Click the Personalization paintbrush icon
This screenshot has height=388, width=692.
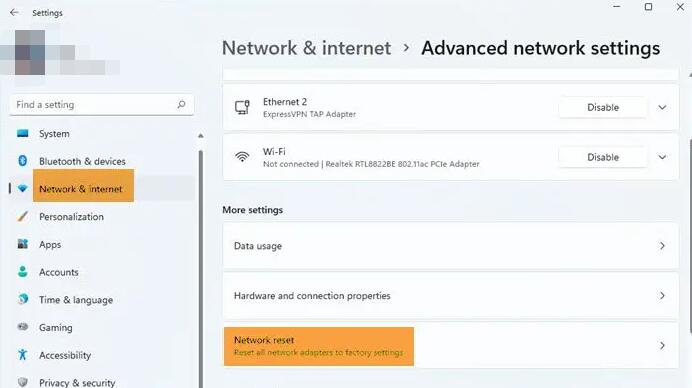(x=23, y=216)
